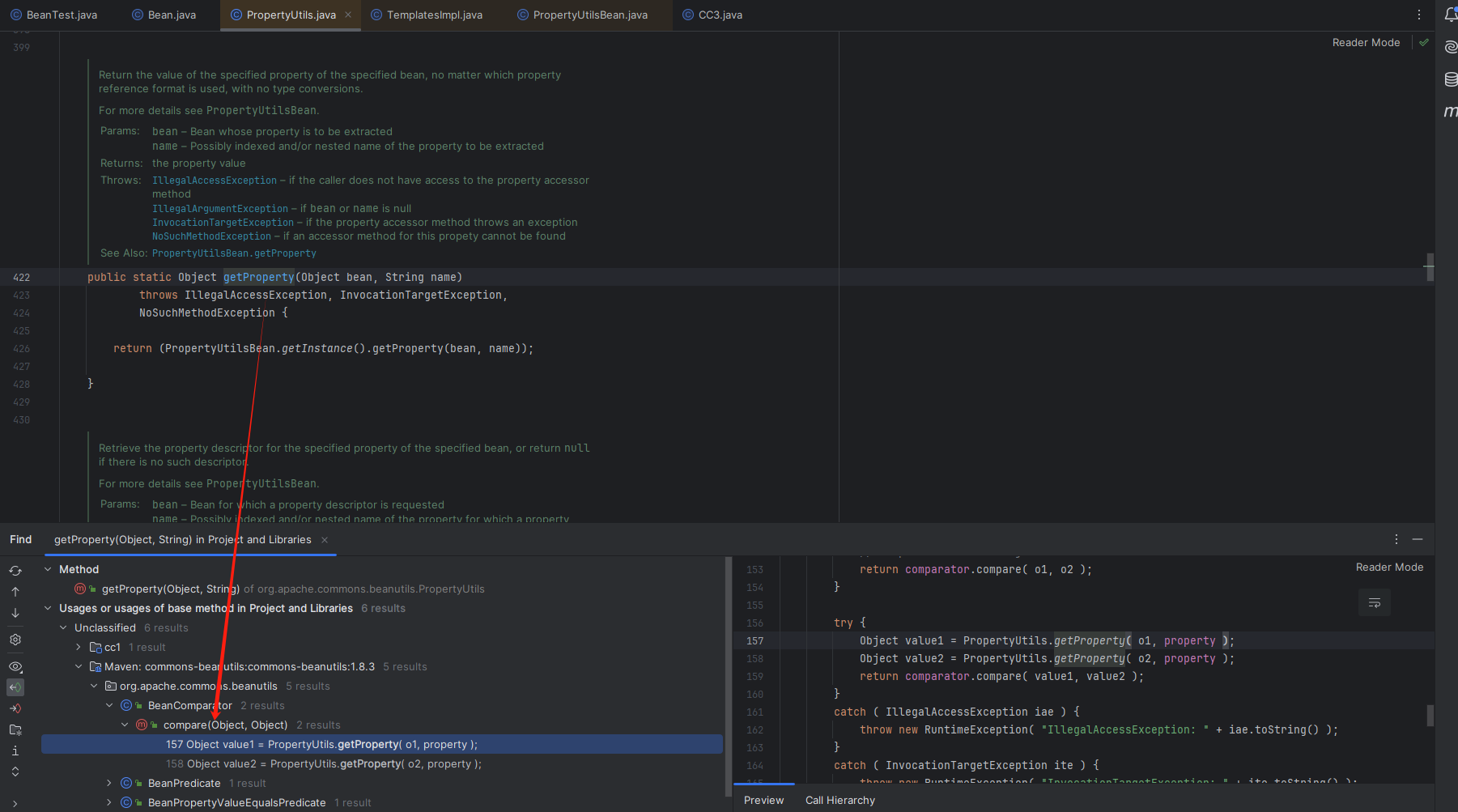The image size is (1458, 812).
Task: Click line 157 in the preview pane gutter
Action: pyautogui.click(x=755, y=641)
